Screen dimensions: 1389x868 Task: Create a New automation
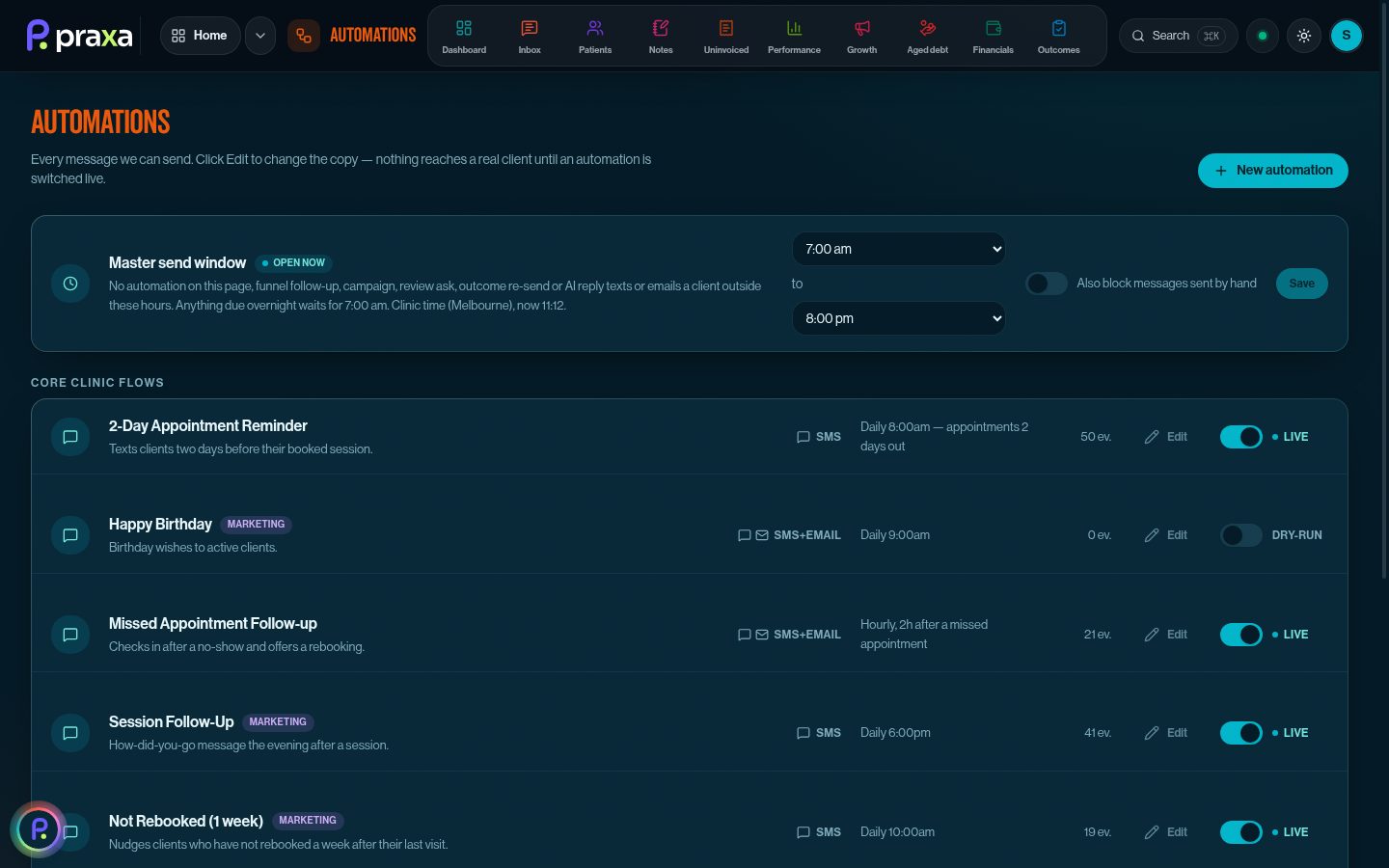[x=1273, y=171]
